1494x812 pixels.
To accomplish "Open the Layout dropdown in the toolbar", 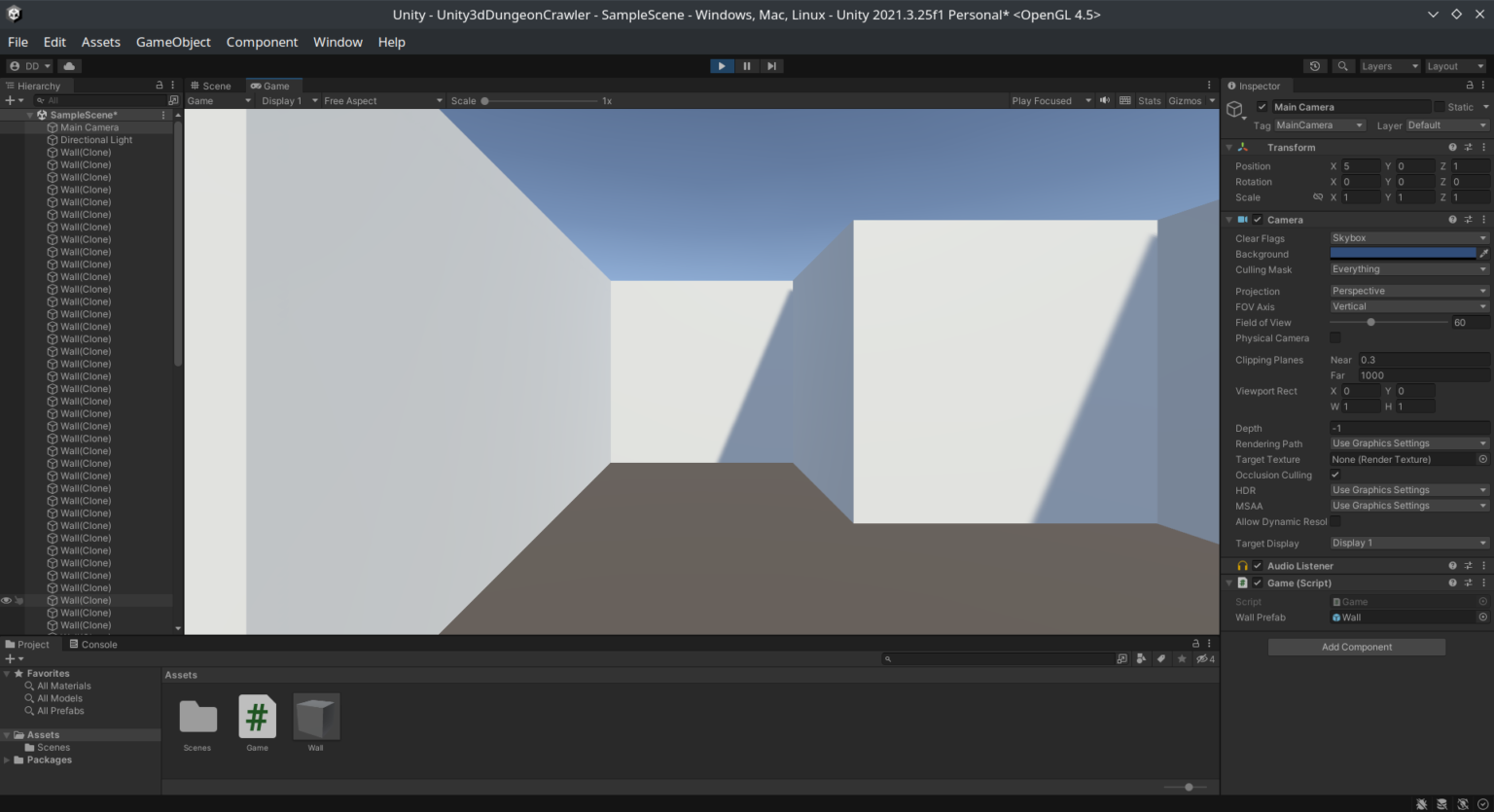I will pos(1455,65).
